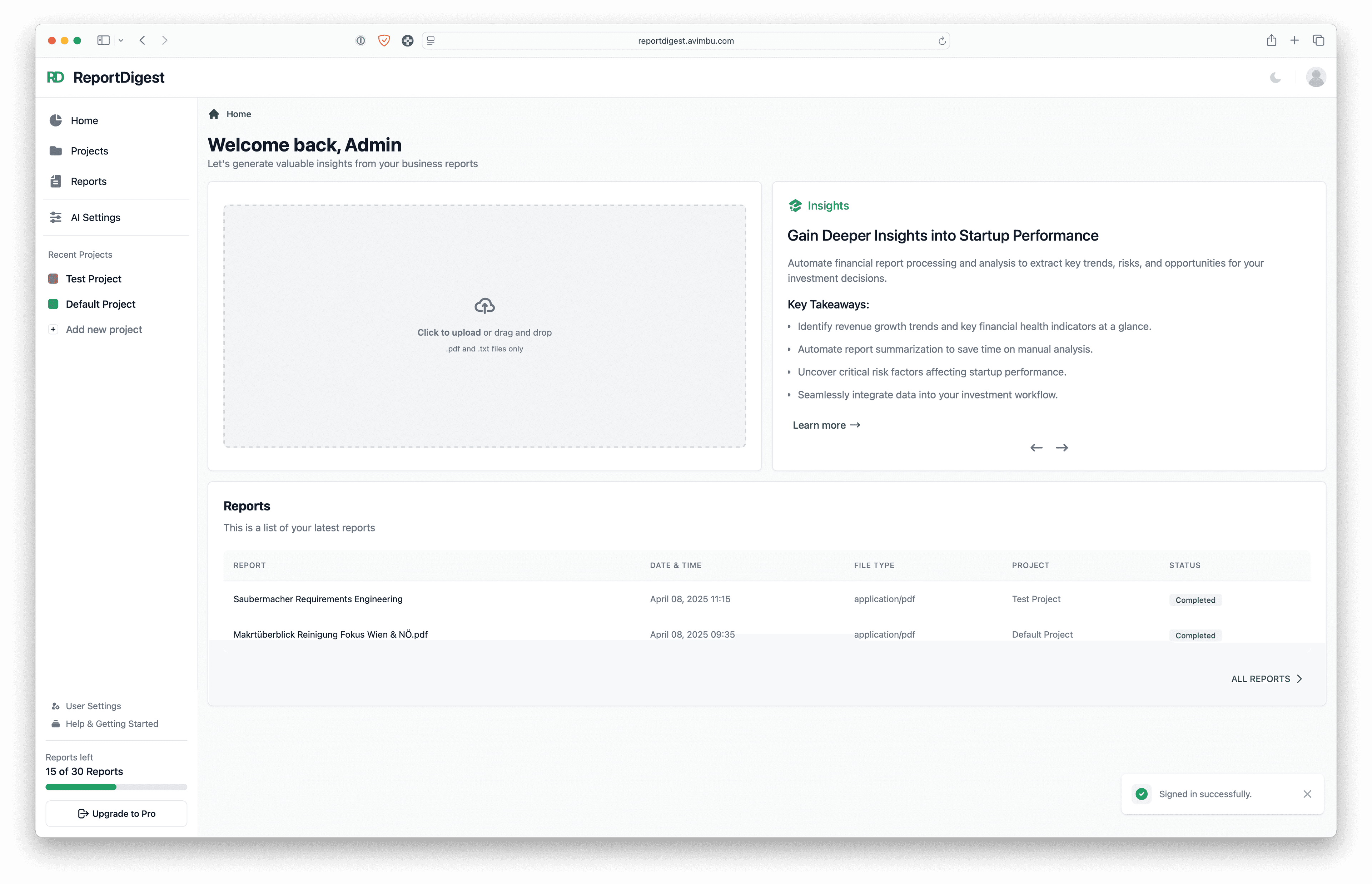Viewport: 1372px width, 884px height.
Task: Click Upgrade to Pro
Action: click(116, 813)
